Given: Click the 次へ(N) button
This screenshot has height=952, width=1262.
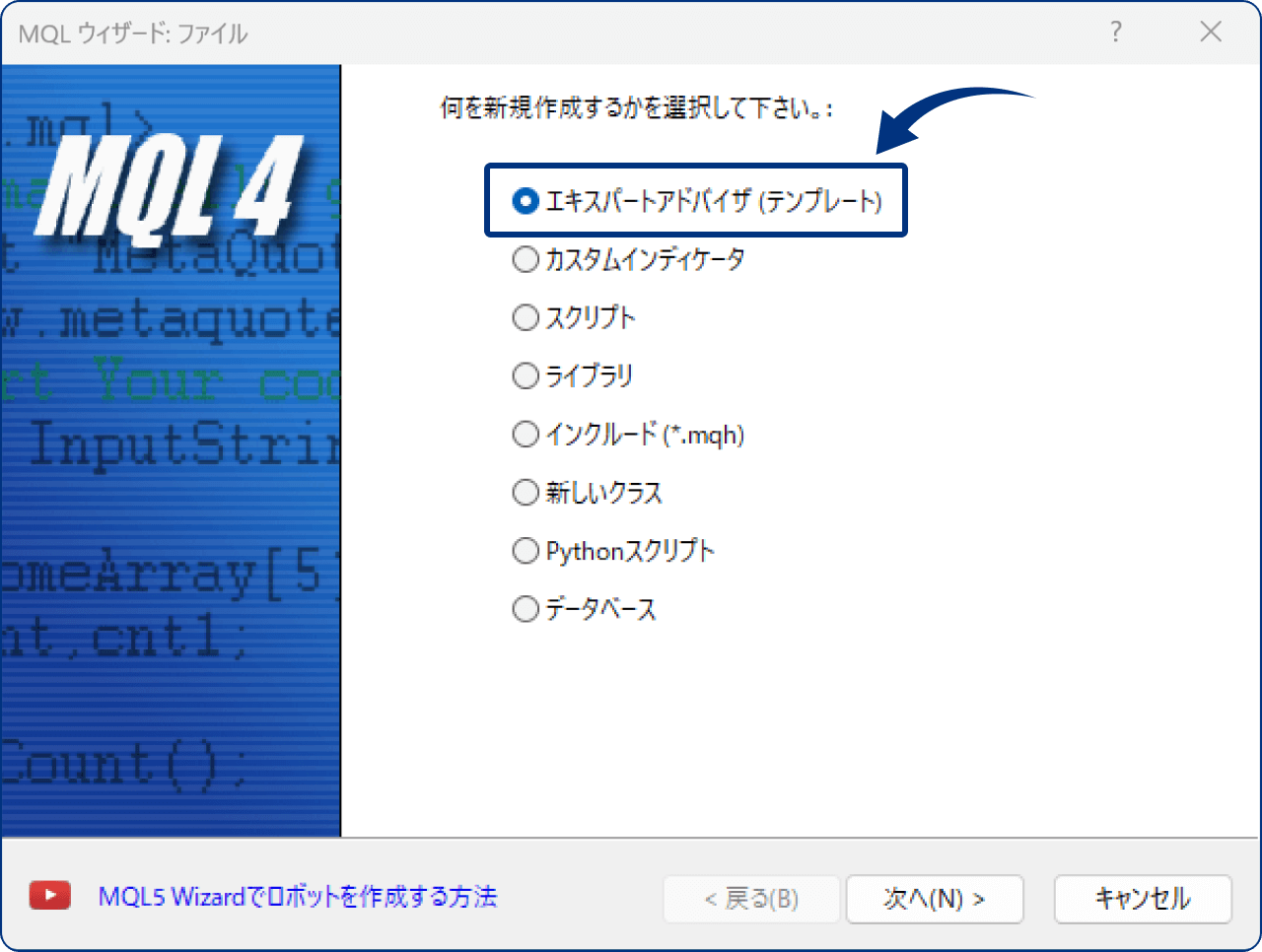Looking at the screenshot, I should (934, 898).
